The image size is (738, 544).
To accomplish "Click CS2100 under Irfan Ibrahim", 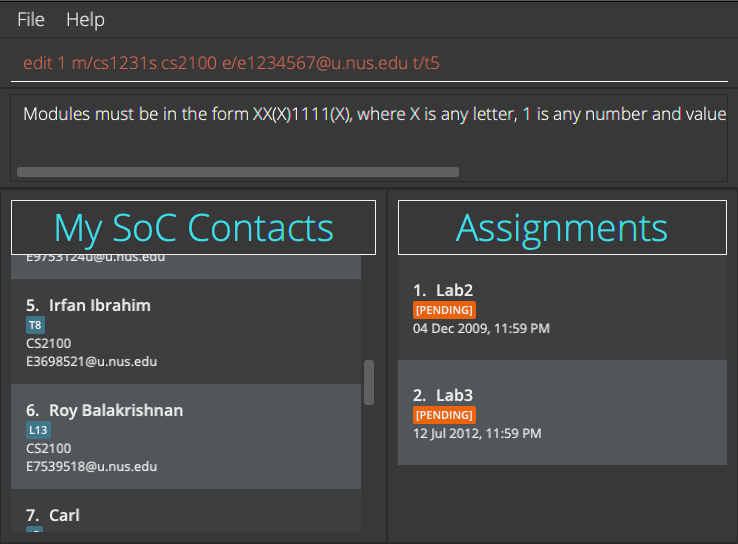I will 48,344.
